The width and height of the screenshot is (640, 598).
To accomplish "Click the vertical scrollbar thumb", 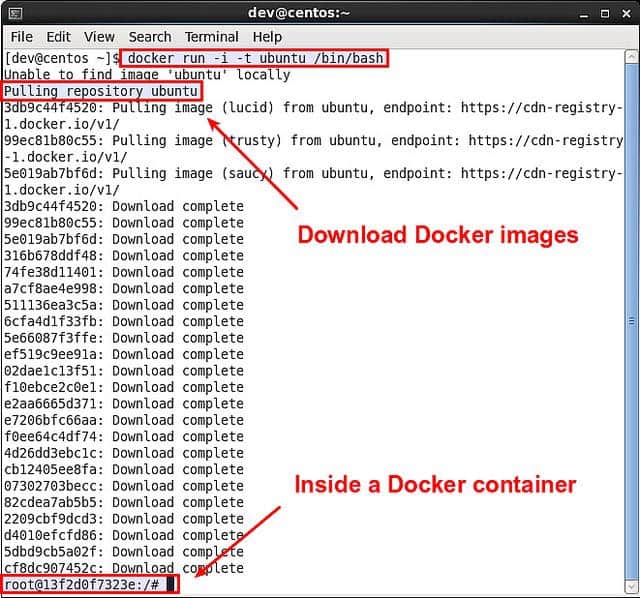I will (x=631, y=320).
